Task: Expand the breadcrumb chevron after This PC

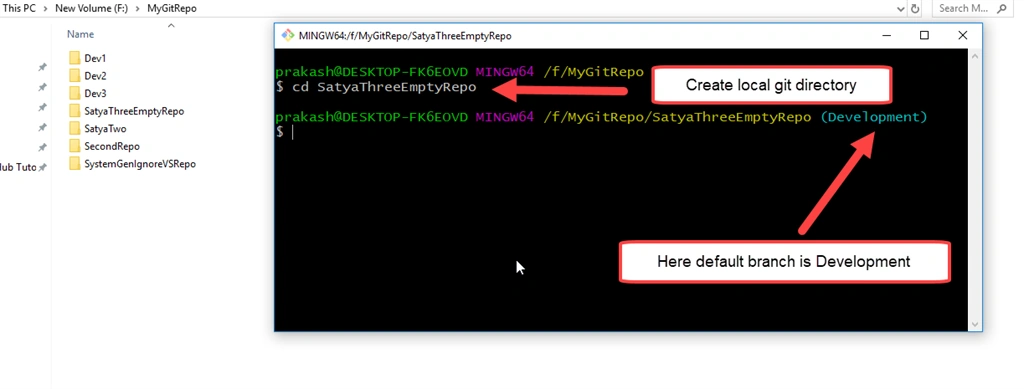Action: coord(46,9)
